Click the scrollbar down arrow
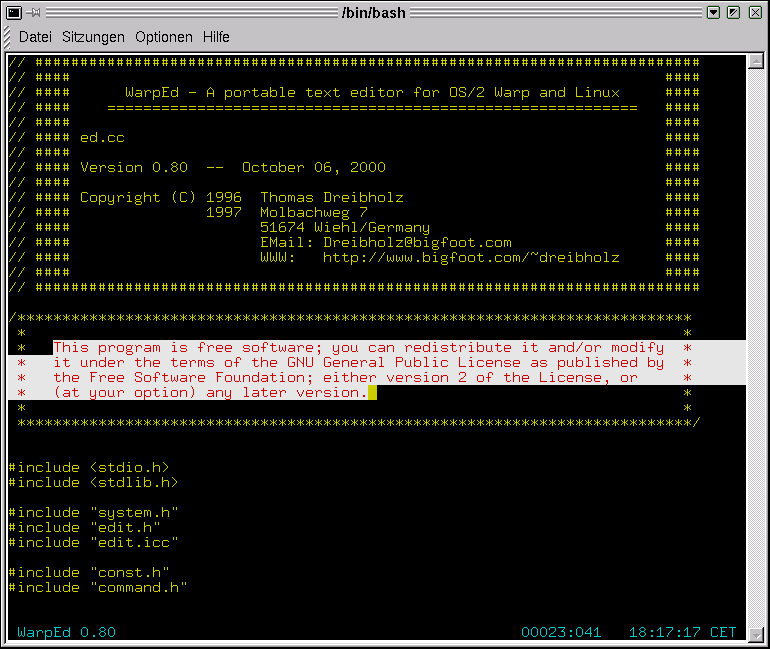Viewport: 770px width, 649px height. click(x=756, y=634)
